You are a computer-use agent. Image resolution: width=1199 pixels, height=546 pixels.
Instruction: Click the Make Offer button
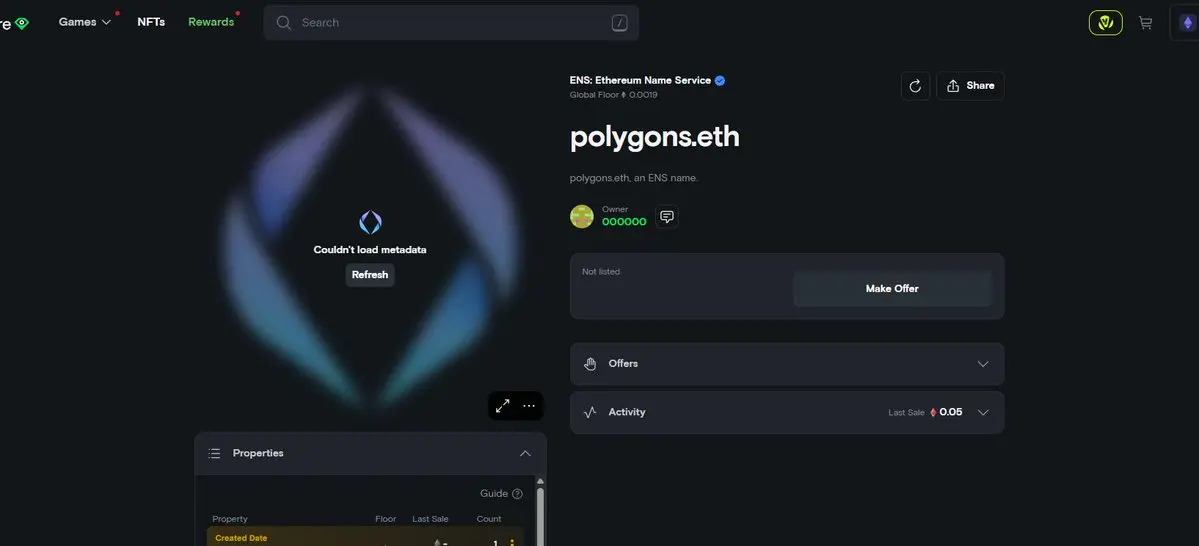coord(892,288)
